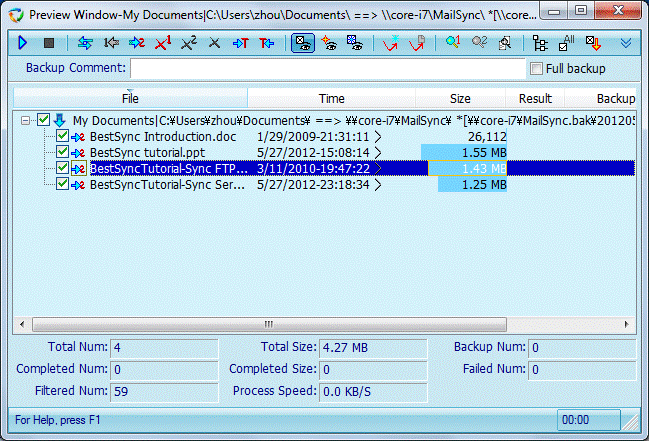This screenshot has height=441, width=649.
Task: Select the BestSync Introduction.doc file row
Action: click(x=163, y=137)
